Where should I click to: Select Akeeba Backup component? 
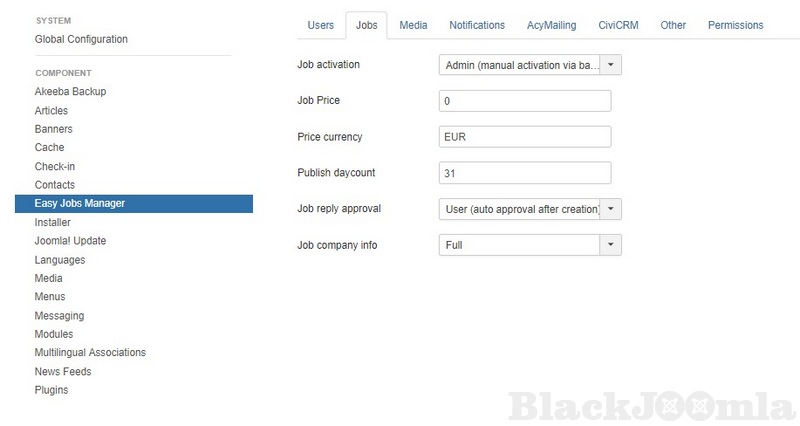70,92
